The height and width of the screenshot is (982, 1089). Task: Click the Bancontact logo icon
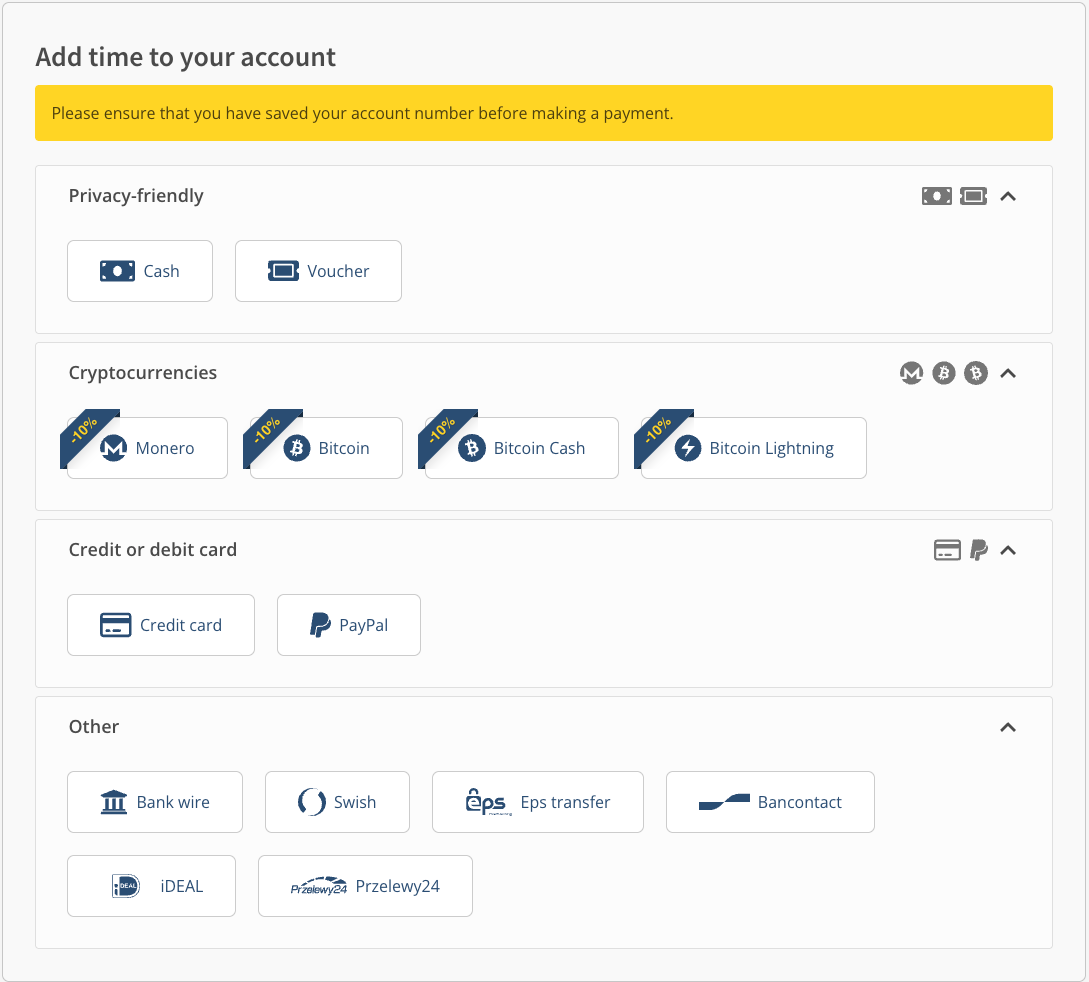pyautogui.click(x=724, y=802)
